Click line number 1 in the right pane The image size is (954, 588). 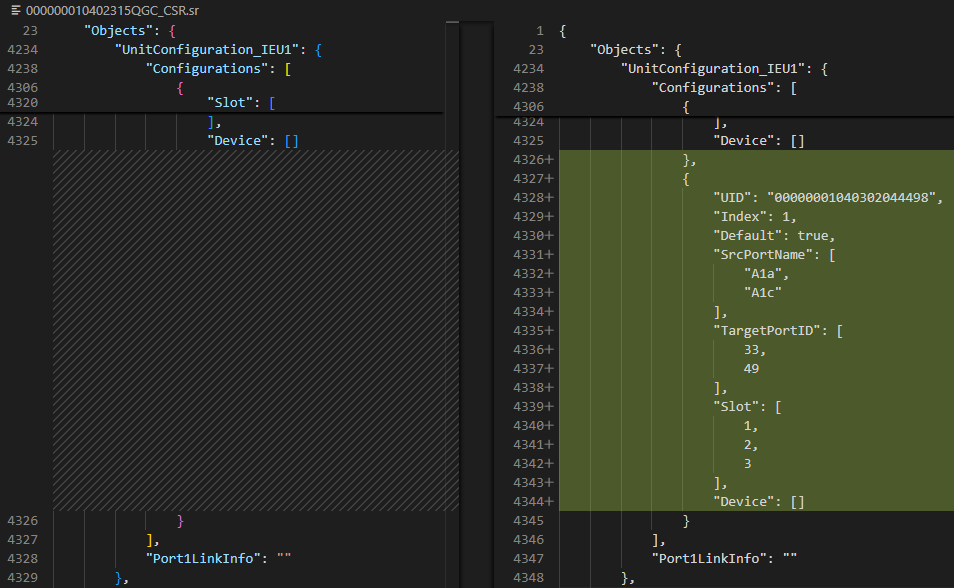pos(539,31)
